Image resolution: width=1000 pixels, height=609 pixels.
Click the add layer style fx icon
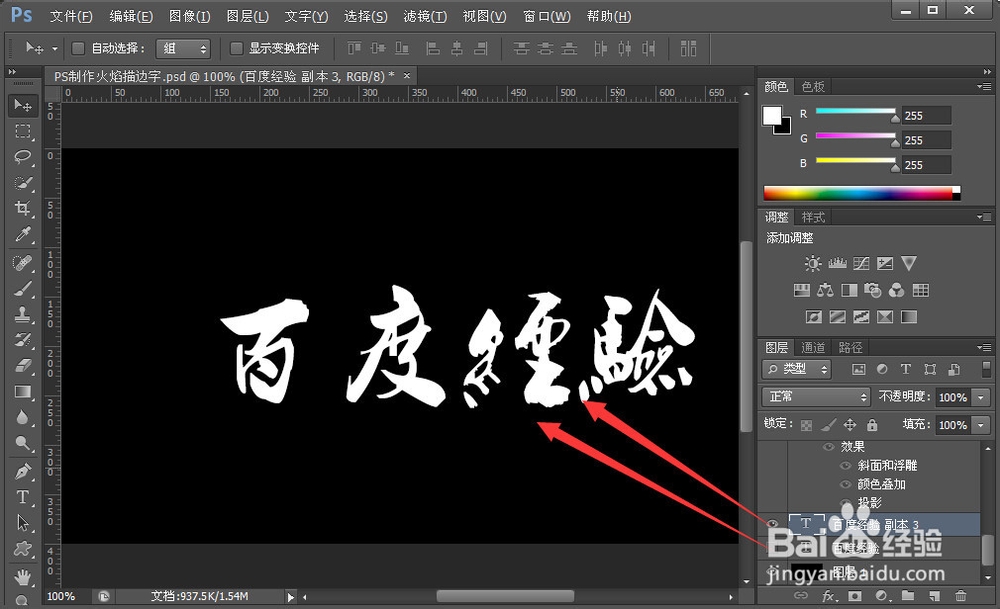(x=828, y=596)
